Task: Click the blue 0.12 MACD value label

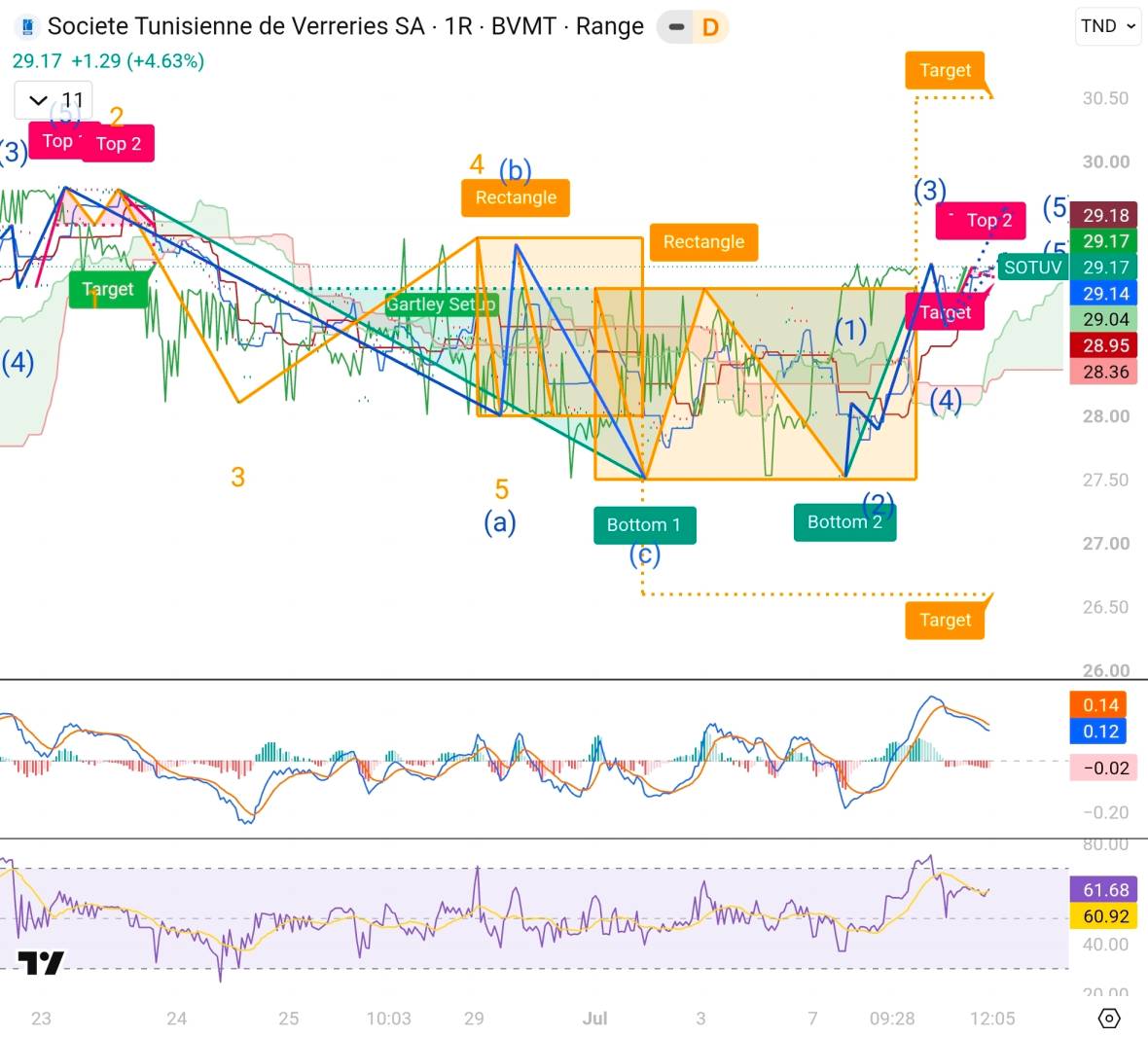Action: coord(1100,732)
